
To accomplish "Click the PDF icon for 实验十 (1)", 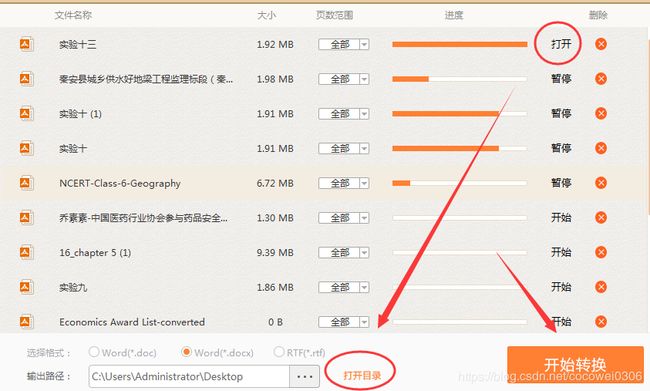I will click(27, 113).
